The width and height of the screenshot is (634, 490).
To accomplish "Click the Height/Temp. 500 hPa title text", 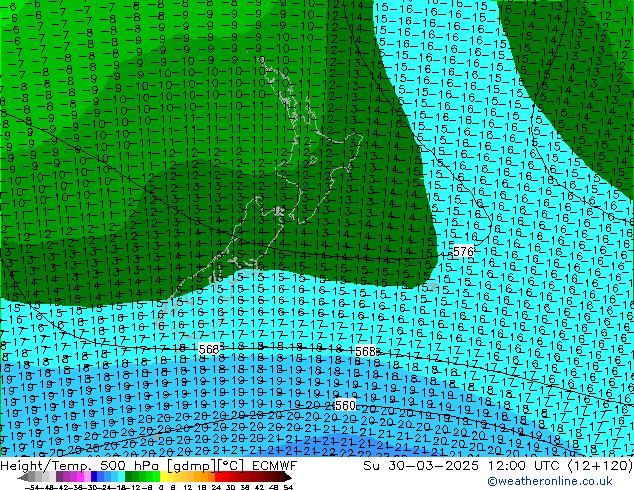I will coord(82,466).
